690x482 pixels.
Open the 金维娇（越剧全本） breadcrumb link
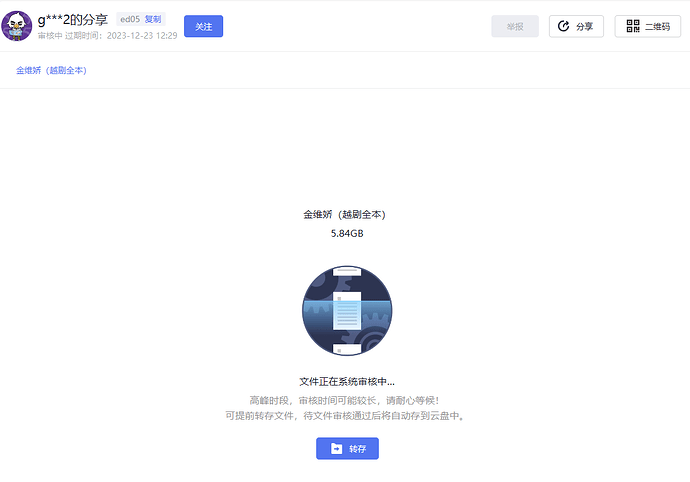coord(51,70)
